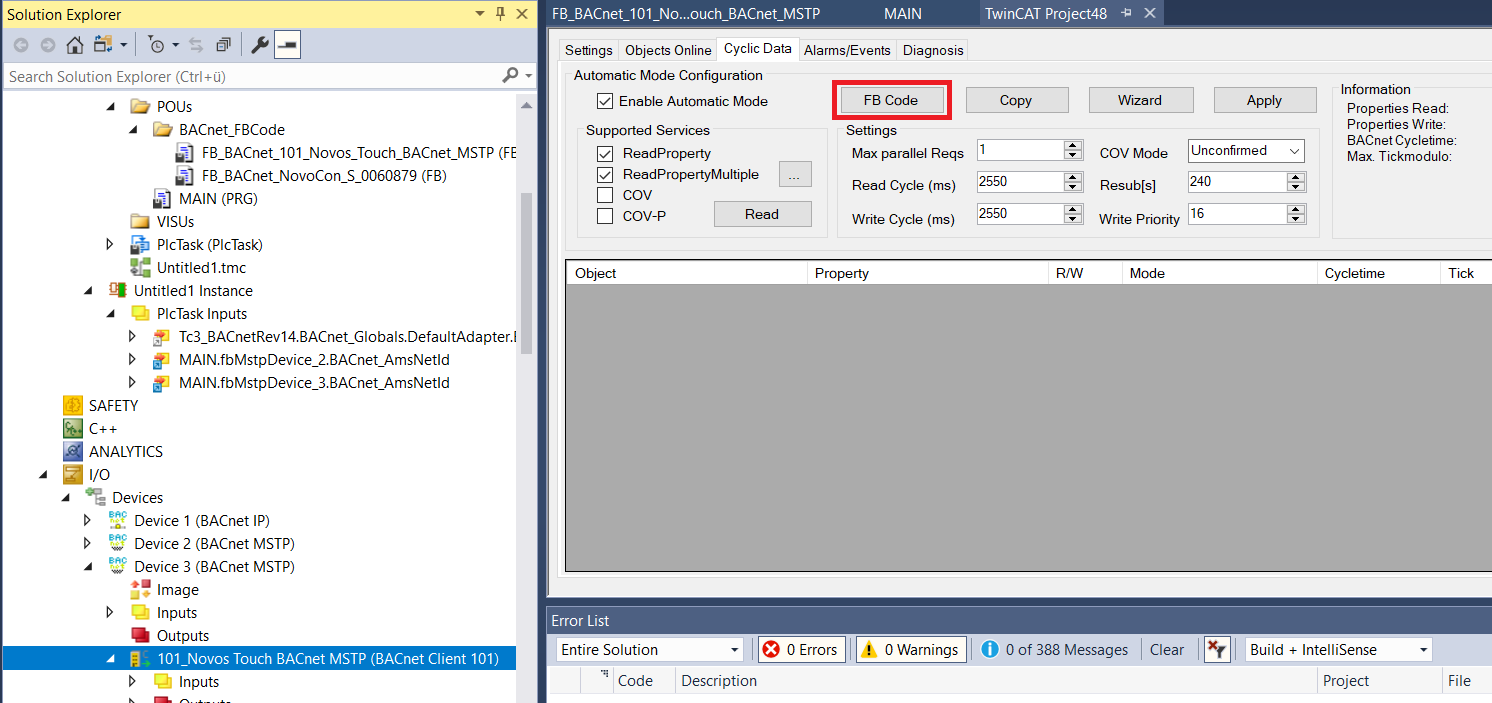Uncheck the ReadProperty checkbox
Viewport: 1492px width, 703px height.
coord(605,153)
